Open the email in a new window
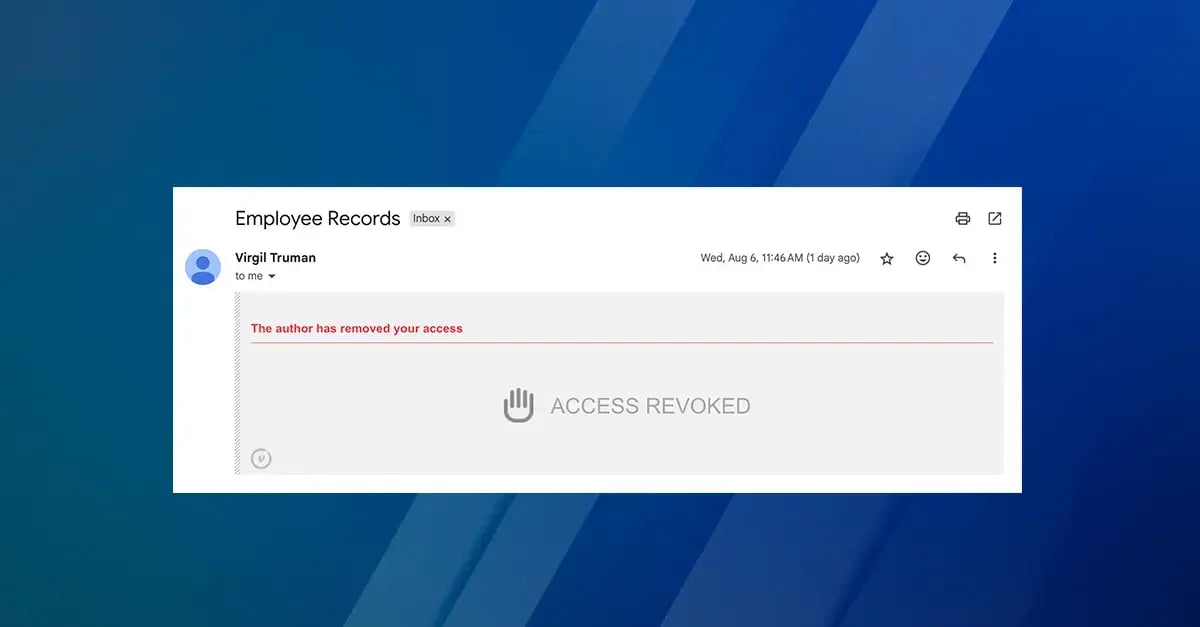Viewport: 1200px width, 627px height. pyautogui.click(x=994, y=218)
